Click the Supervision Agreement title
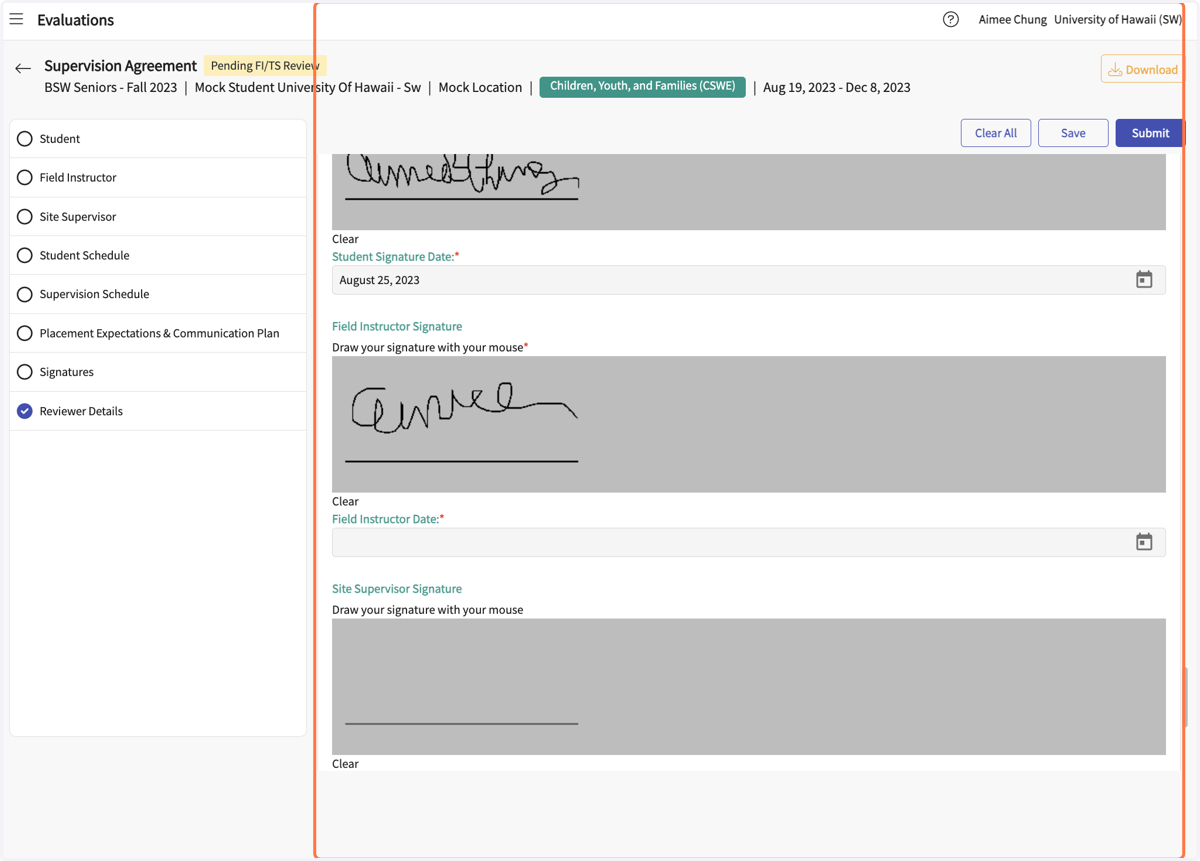1200x861 pixels. 120,66
